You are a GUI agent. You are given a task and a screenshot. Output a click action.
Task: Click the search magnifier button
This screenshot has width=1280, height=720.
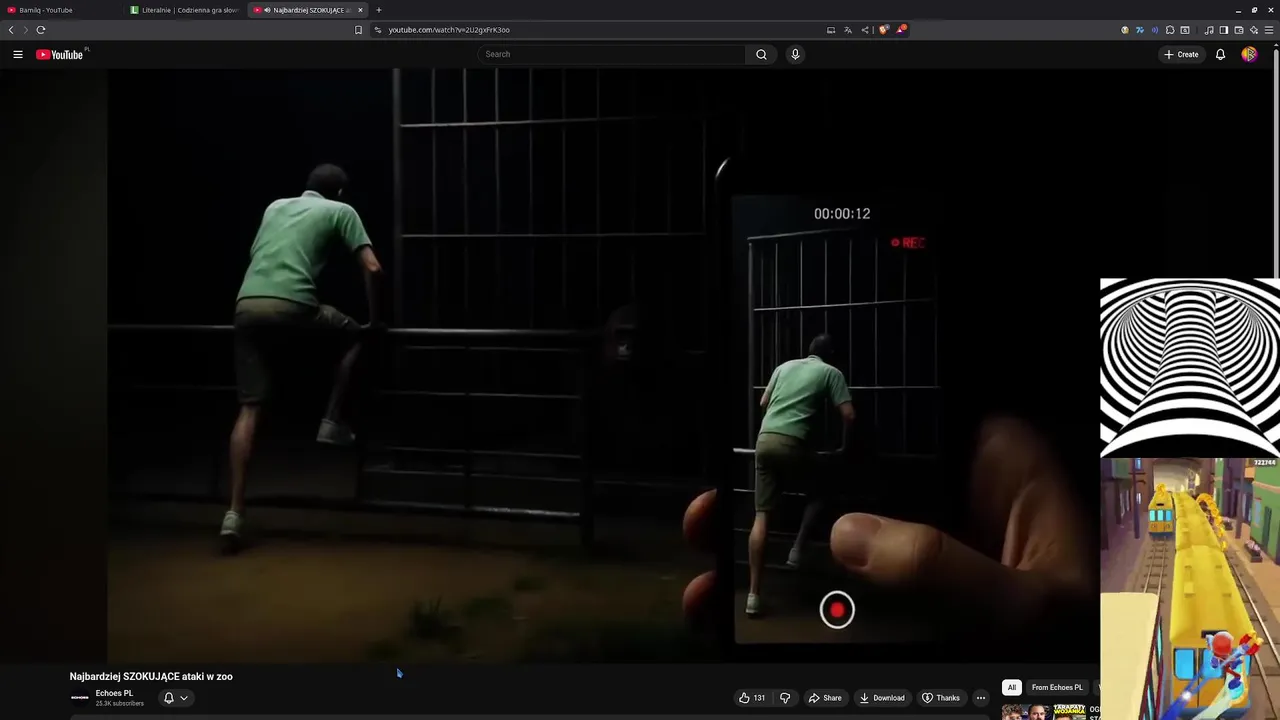click(x=761, y=54)
